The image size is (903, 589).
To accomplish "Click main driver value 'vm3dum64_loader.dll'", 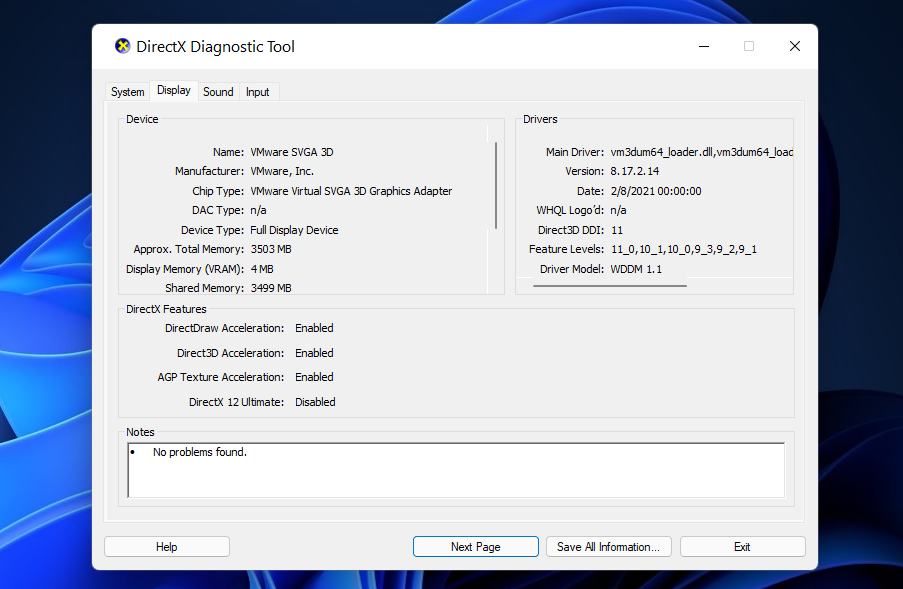I will (x=662, y=152).
